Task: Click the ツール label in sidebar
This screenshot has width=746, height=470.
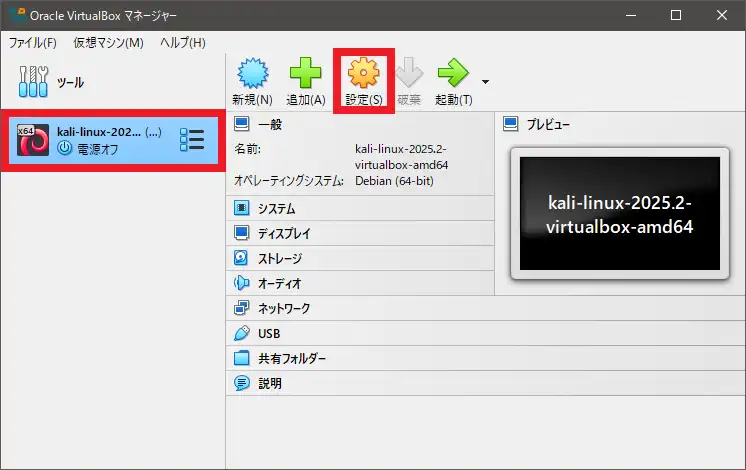Action: 70,82
